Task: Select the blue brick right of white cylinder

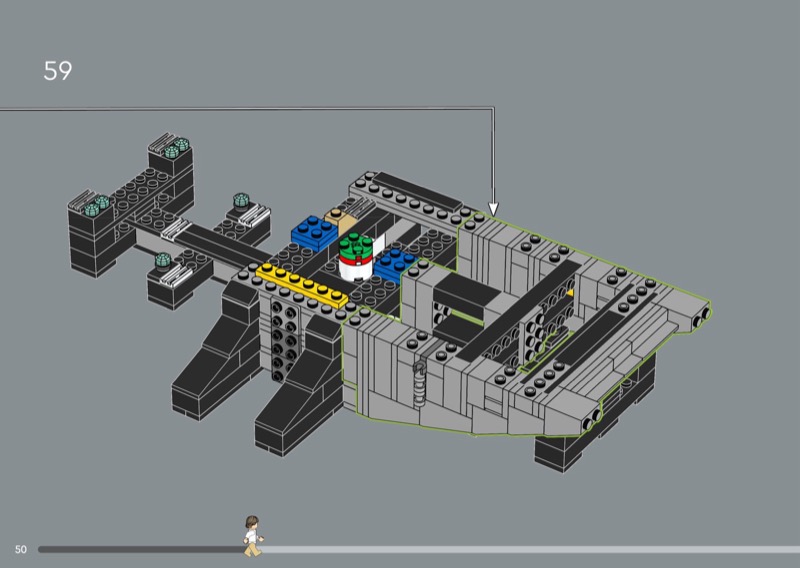Action: (394, 262)
